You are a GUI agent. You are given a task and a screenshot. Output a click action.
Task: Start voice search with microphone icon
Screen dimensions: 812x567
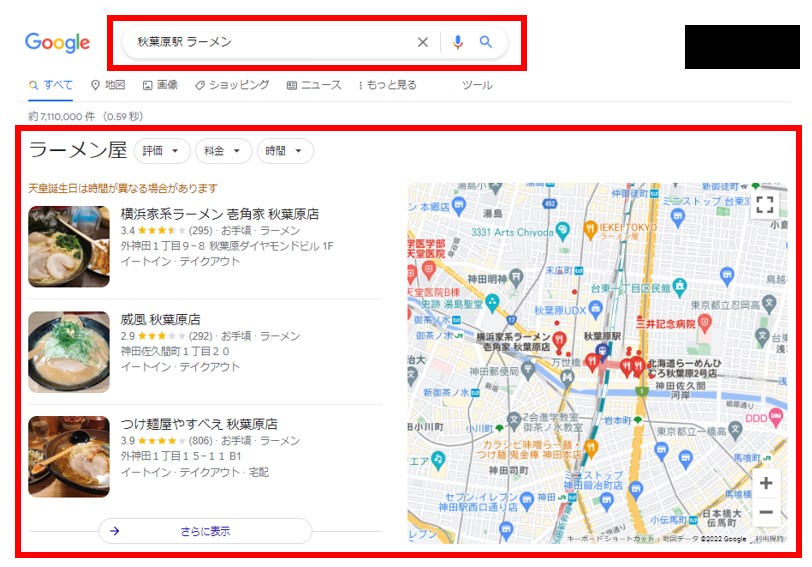[457, 42]
